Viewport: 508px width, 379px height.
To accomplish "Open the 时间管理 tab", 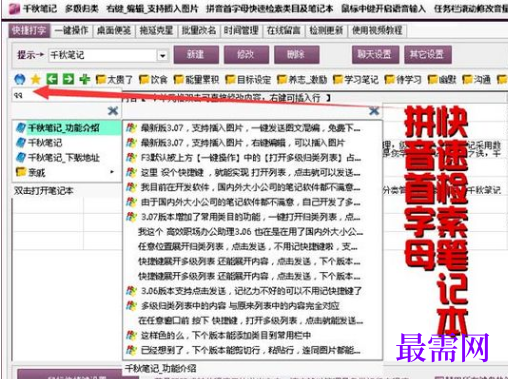I will click(x=241, y=31).
